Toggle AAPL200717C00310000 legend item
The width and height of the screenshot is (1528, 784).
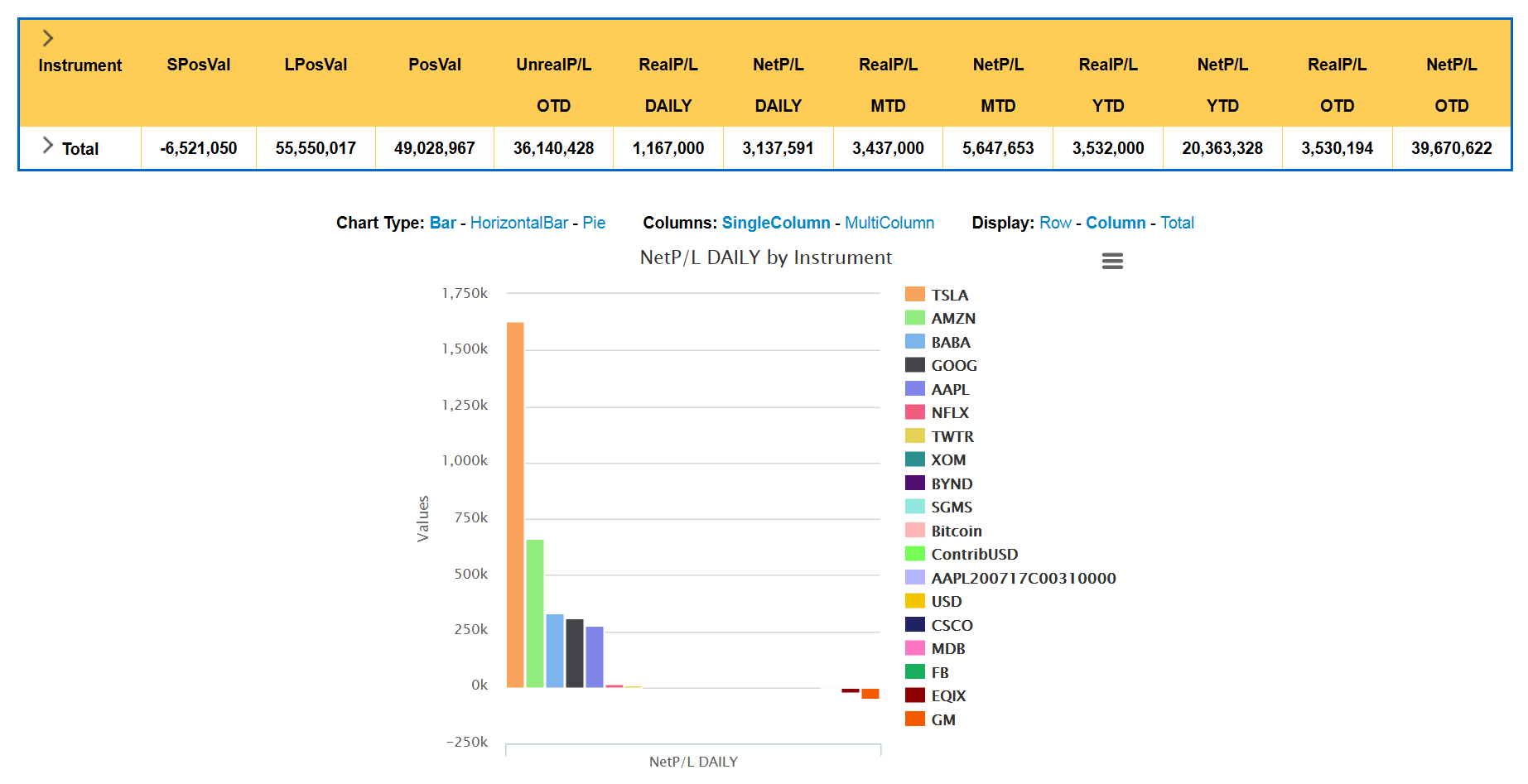tap(1023, 578)
